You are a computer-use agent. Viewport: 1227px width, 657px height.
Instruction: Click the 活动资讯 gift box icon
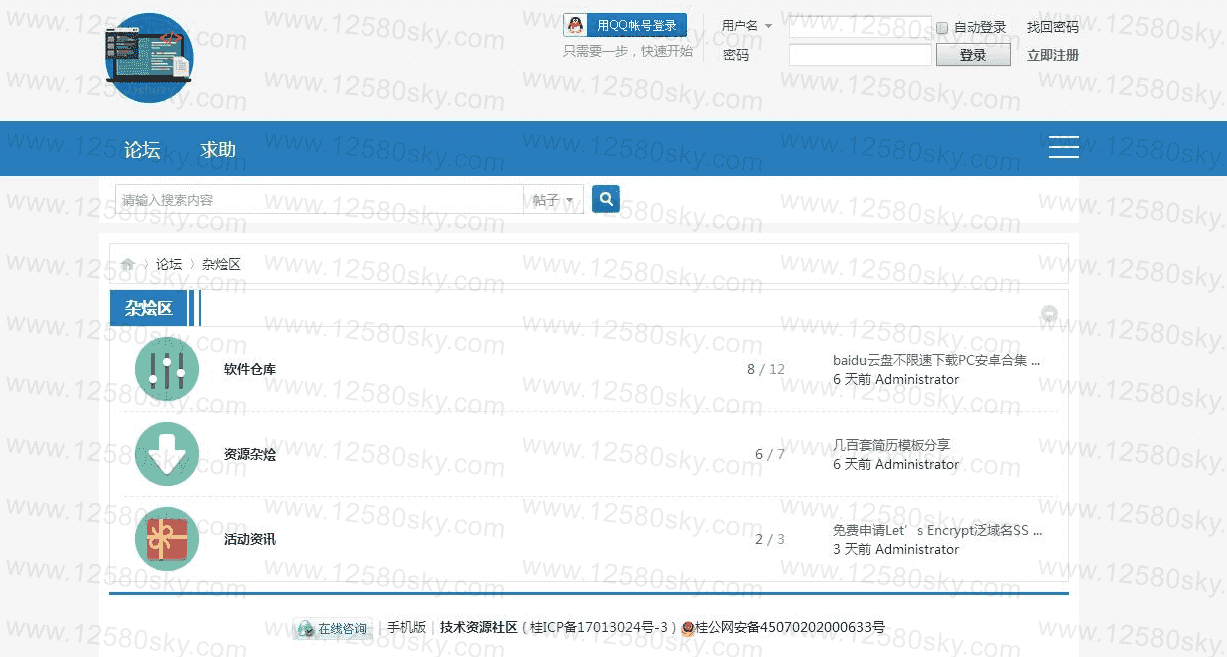(x=167, y=539)
